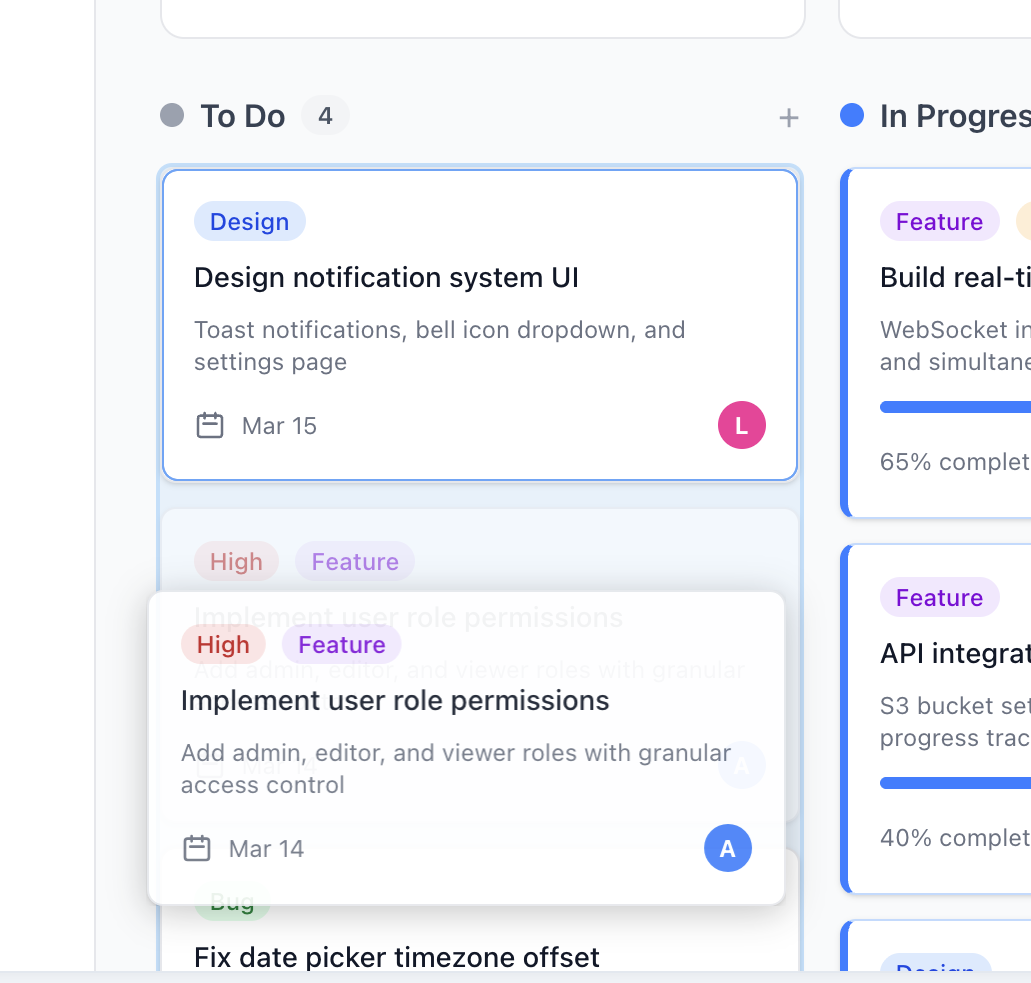Click the Mar 14 due date

pos(266,849)
